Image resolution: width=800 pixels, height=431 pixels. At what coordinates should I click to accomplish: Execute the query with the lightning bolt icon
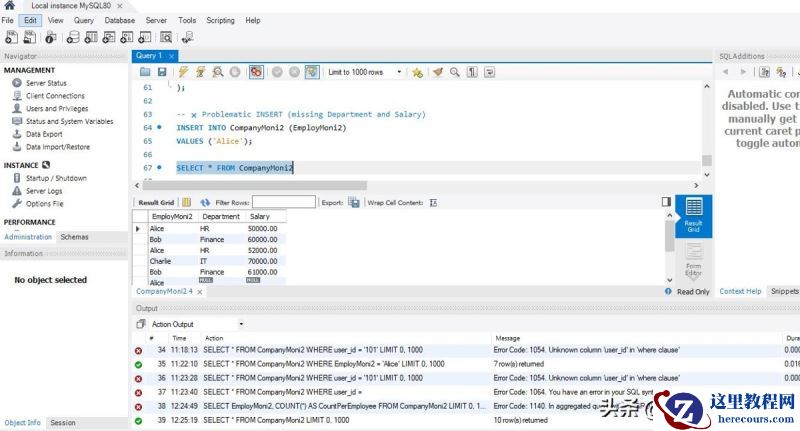point(183,72)
